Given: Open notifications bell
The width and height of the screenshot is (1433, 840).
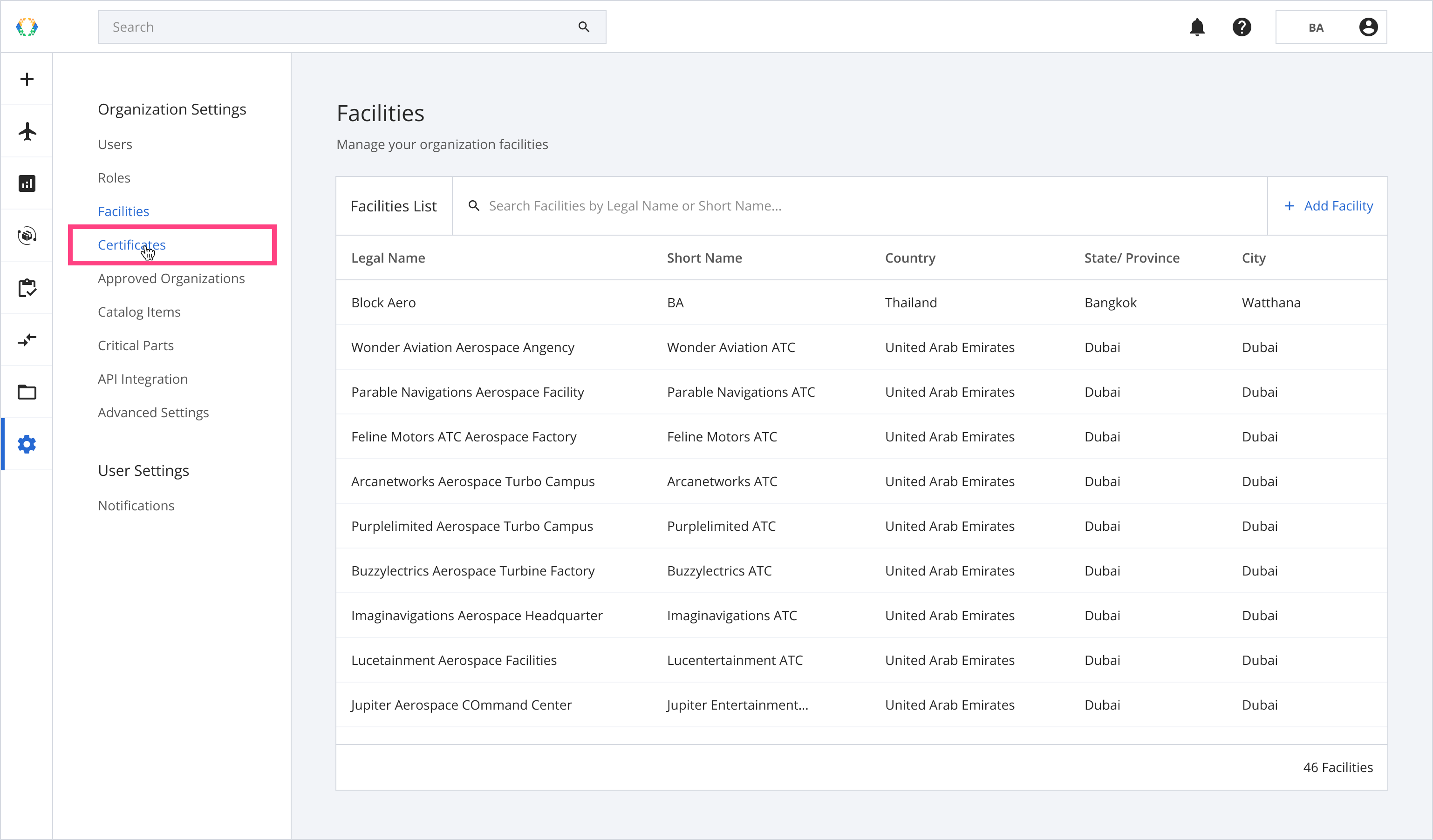Looking at the screenshot, I should pyautogui.click(x=1197, y=27).
